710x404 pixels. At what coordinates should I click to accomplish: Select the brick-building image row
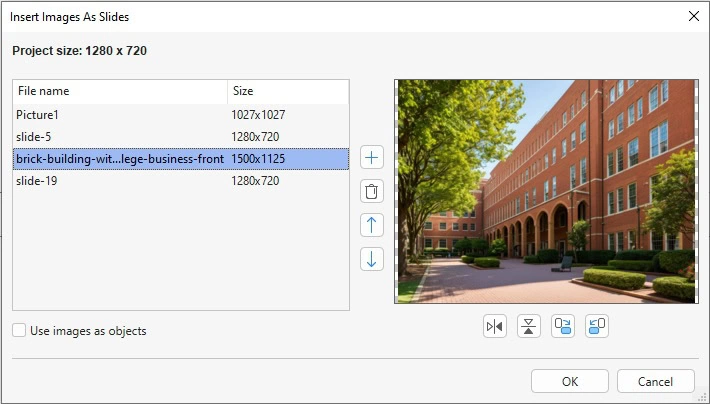click(x=120, y=159)
